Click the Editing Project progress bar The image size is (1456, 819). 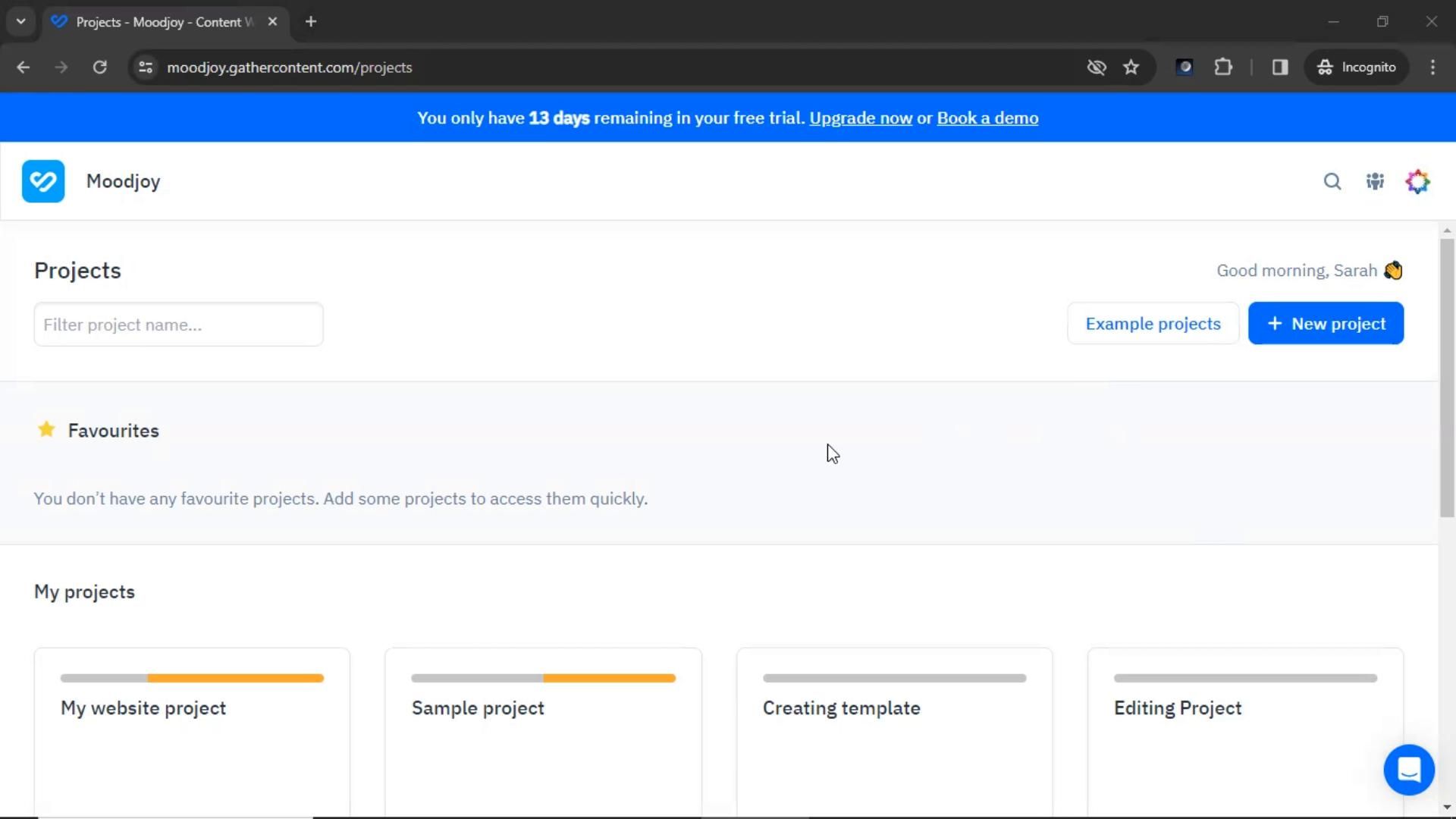(x=1245, y=678)
